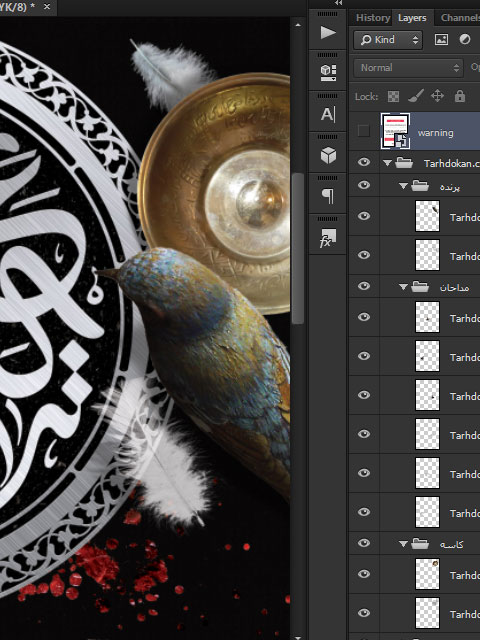This screenshot has height=640, width=480.
Task: Lock layer position with the move icon
Action: [438, 96]
